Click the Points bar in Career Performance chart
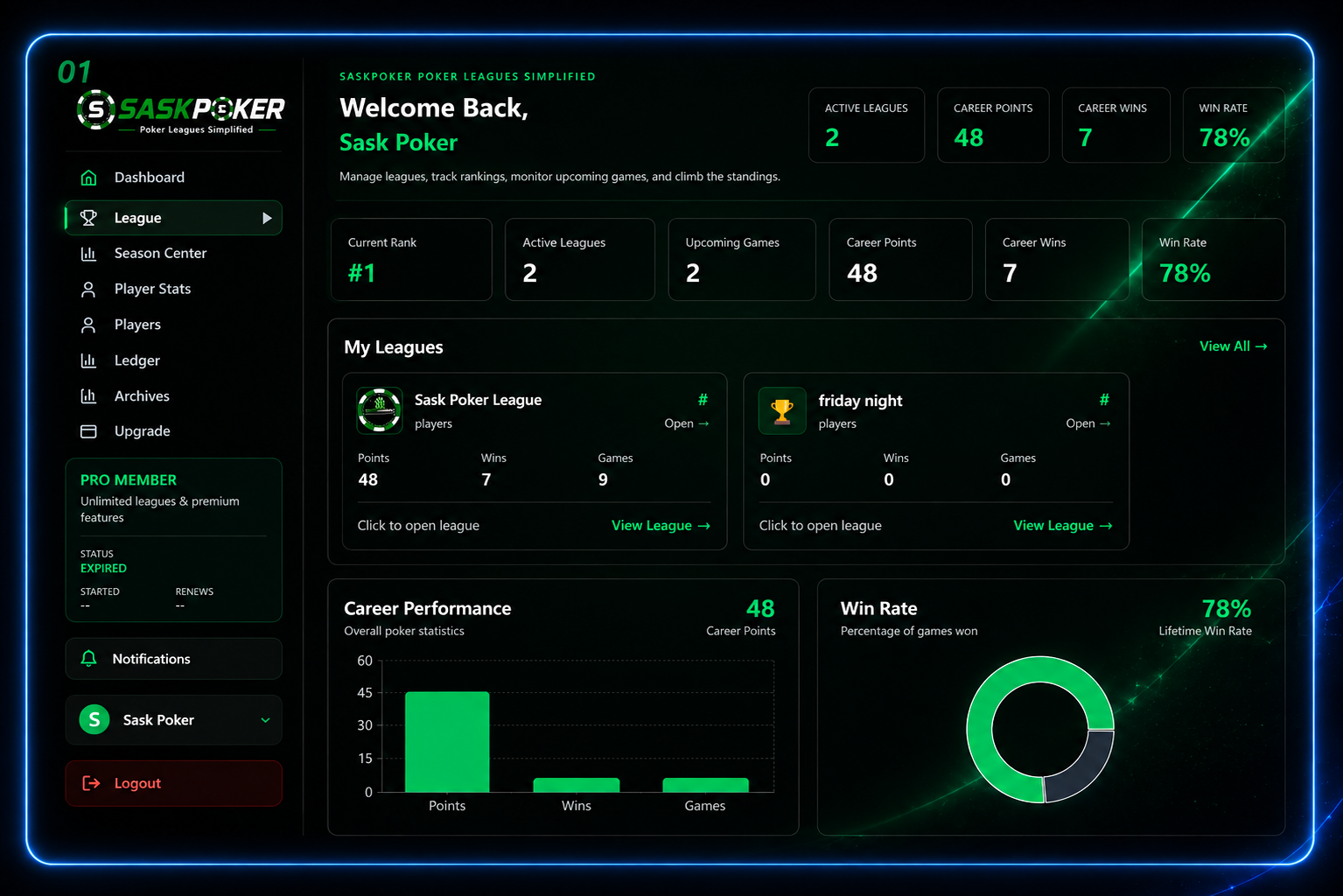The width and height of the screenshot is (1343, 896). pyautogui.click(x=447, y=742)
